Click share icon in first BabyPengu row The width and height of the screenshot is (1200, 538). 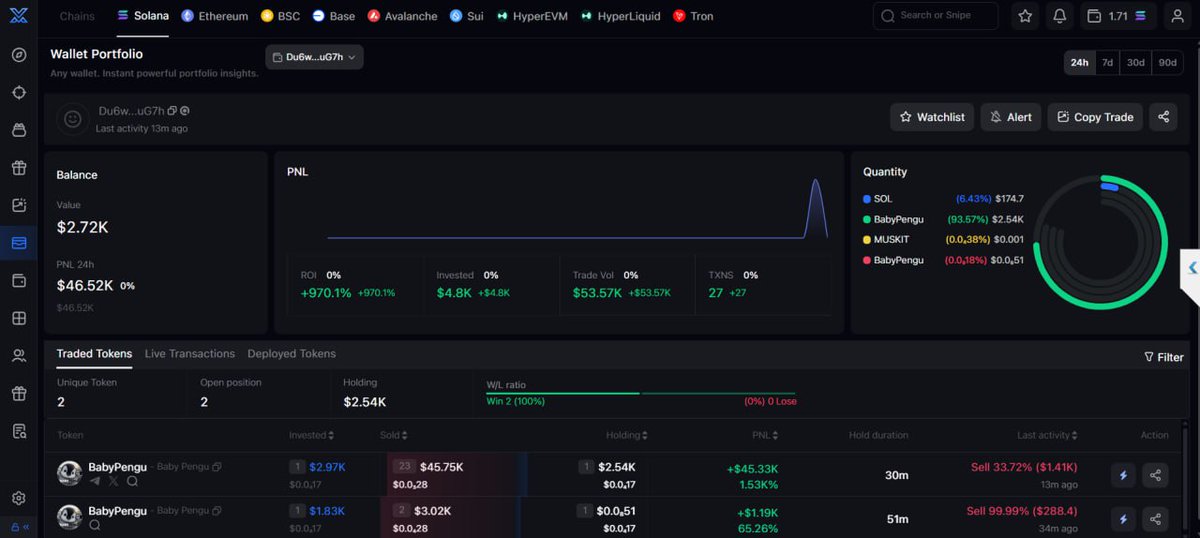click(1155, 475)
